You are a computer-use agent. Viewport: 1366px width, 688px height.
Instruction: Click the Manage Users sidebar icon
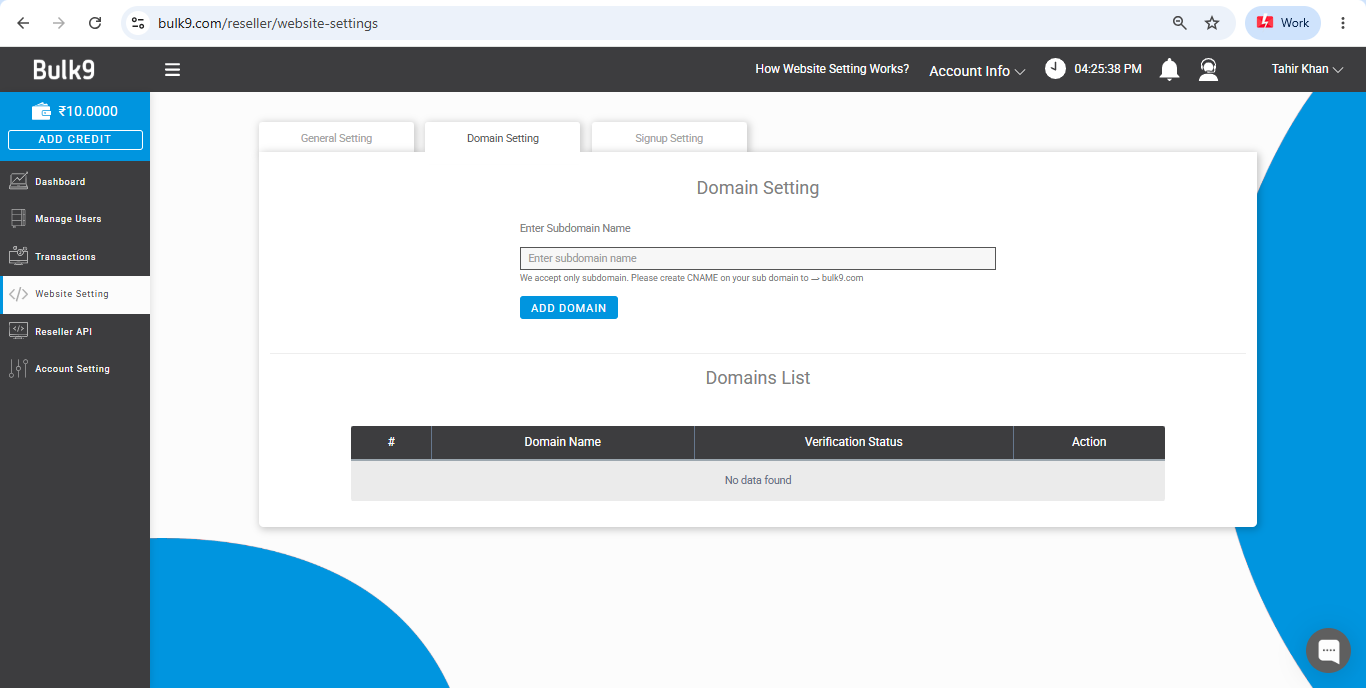pos(18,218)
